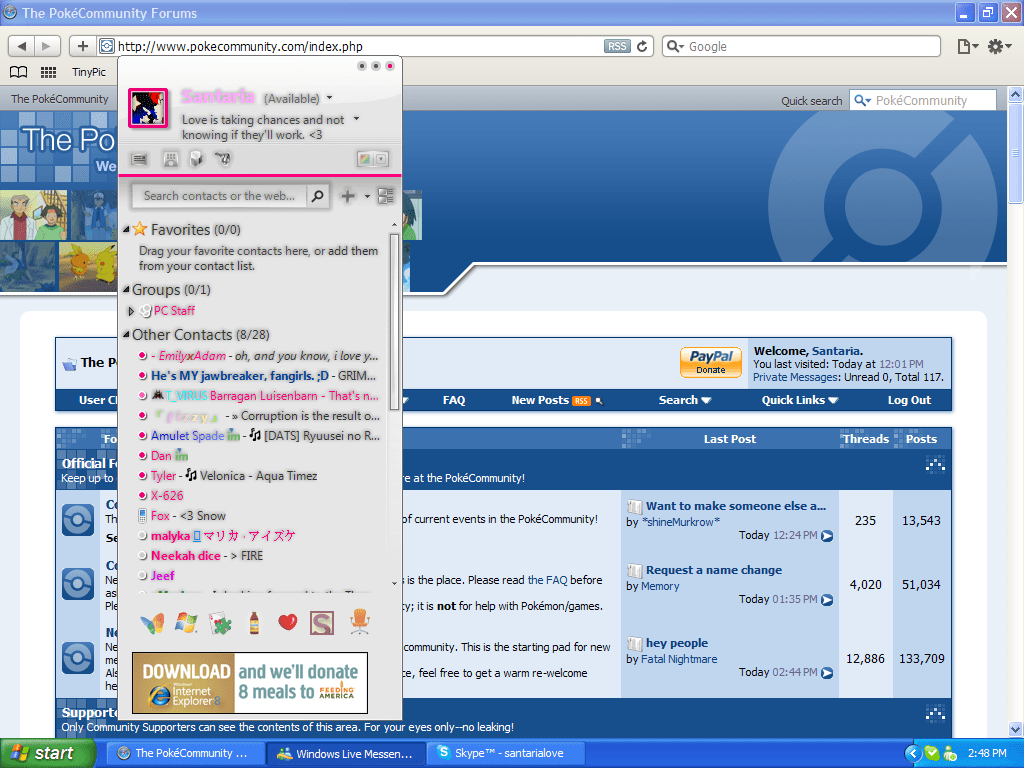
Task: Click Santaria's display picture in Messenger
Action: click(148, 108)
